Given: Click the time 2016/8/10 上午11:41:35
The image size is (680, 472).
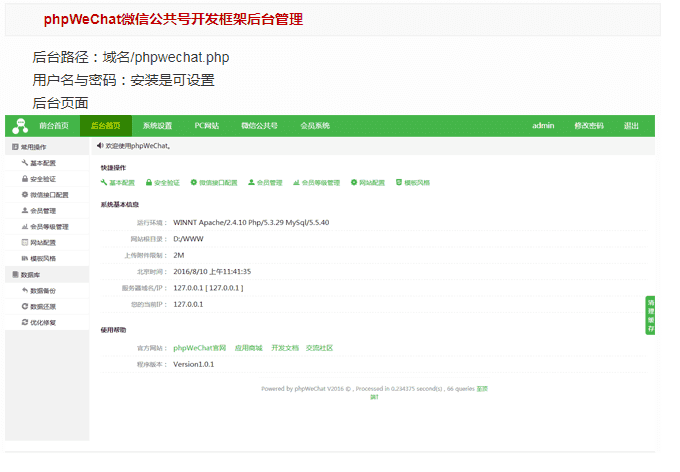Looking at the screenshot, I should point(212,272).
